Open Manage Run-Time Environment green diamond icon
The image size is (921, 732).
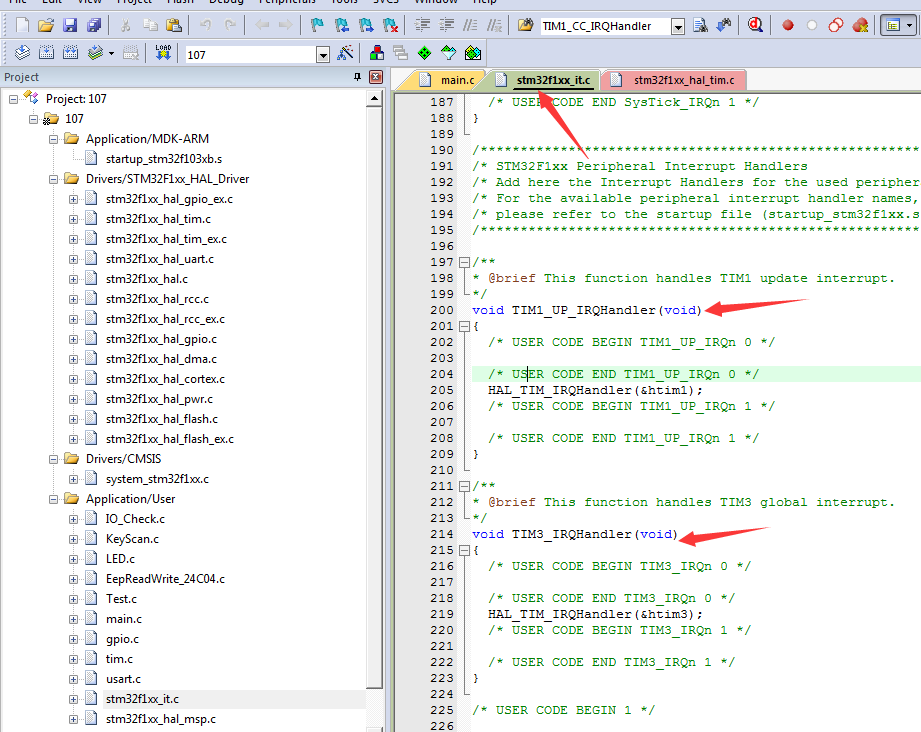pos(424,54)
